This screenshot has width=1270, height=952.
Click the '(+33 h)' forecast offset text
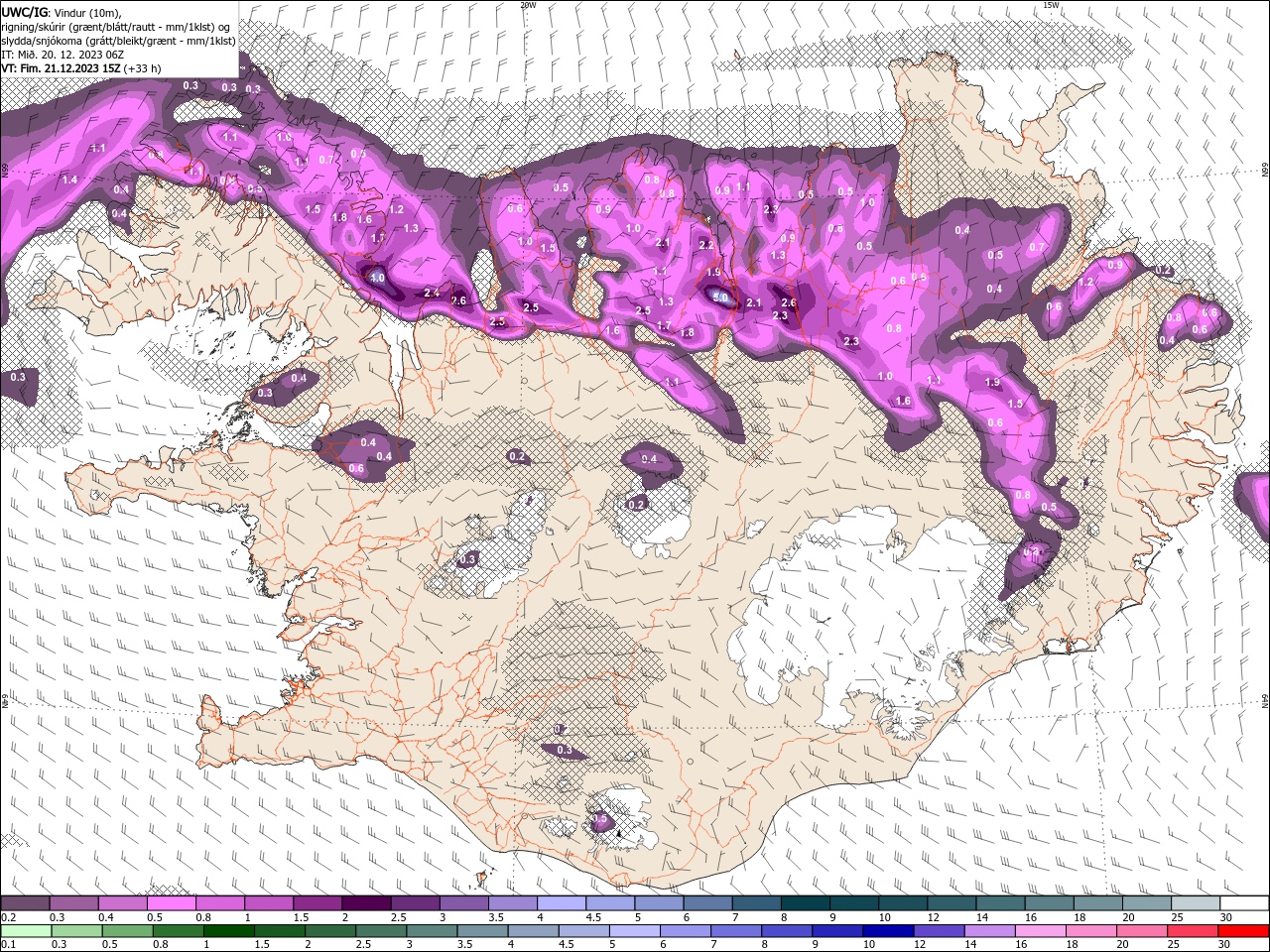coord(142,68)
